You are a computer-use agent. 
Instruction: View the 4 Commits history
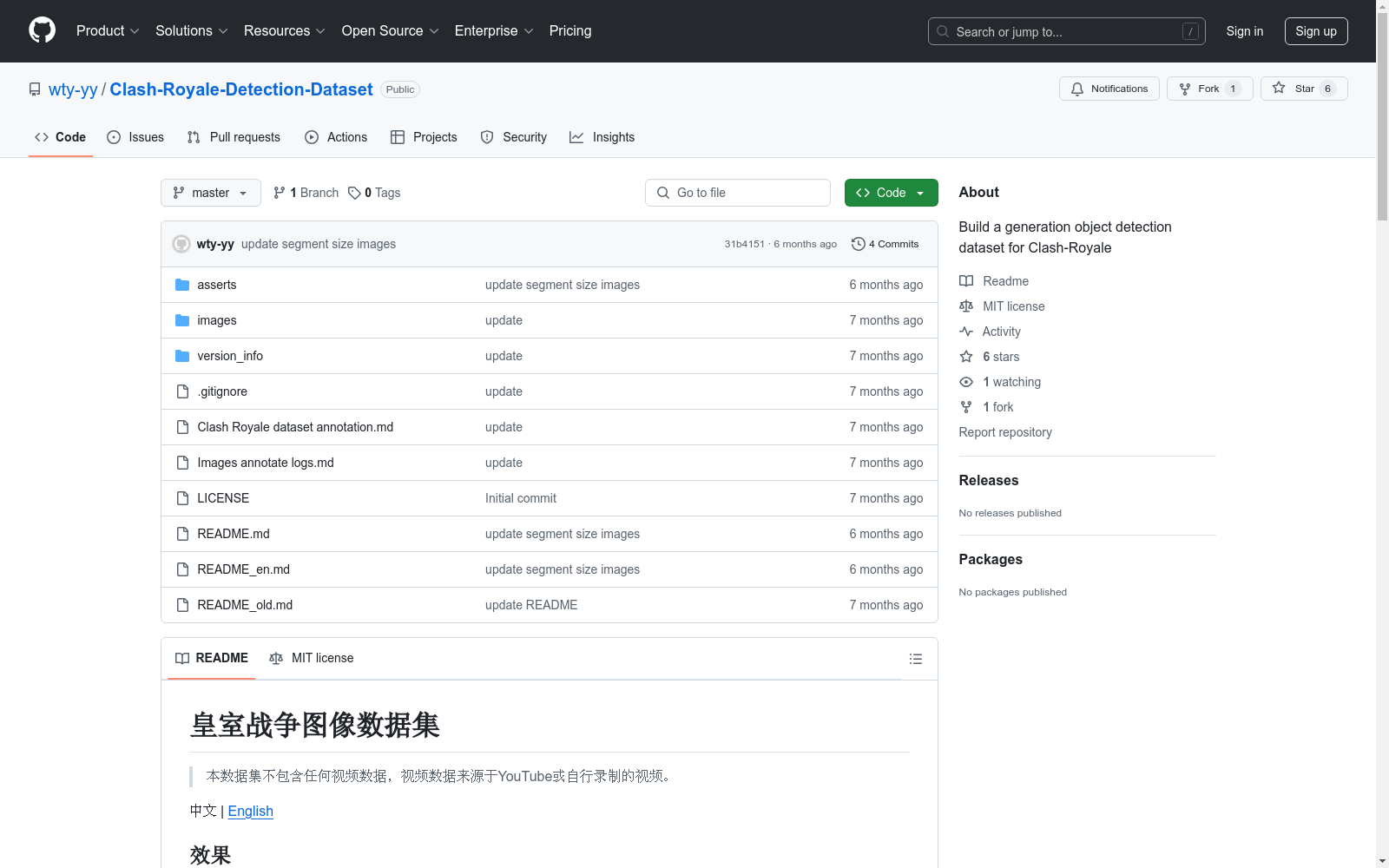point(885,244)
